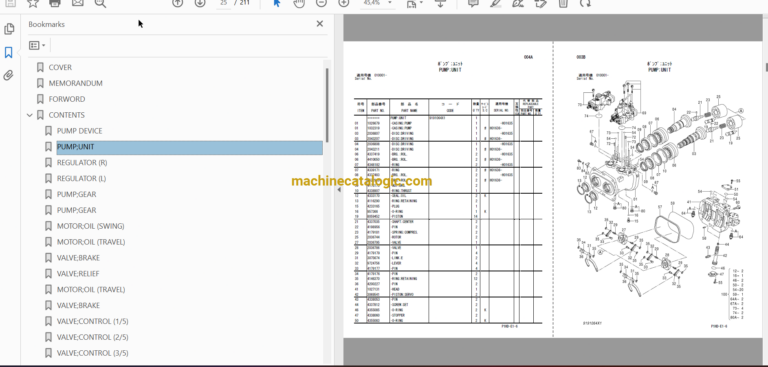The height and width of the screenshot is (367, 768).
Task: Open the FORWORD bookmark
Action: click(67, 99)
